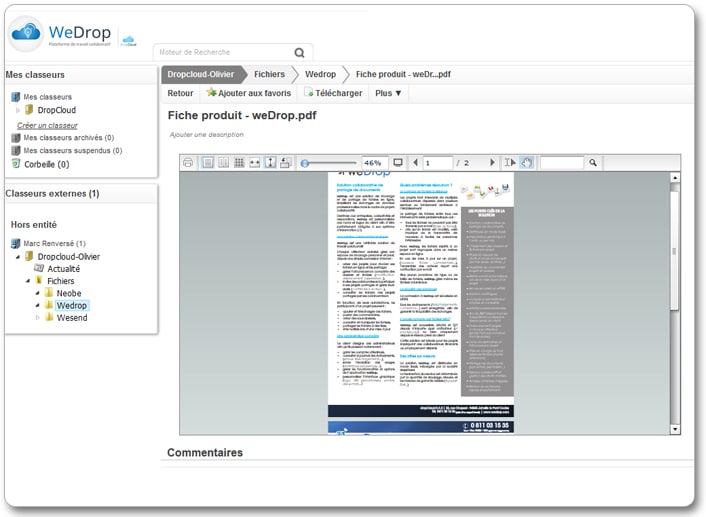Image resolution: width=706 pixels, height=517 pixels.
Task: Click the 46% zoom field
Action: pyautogui.click(x=373, y=163)
